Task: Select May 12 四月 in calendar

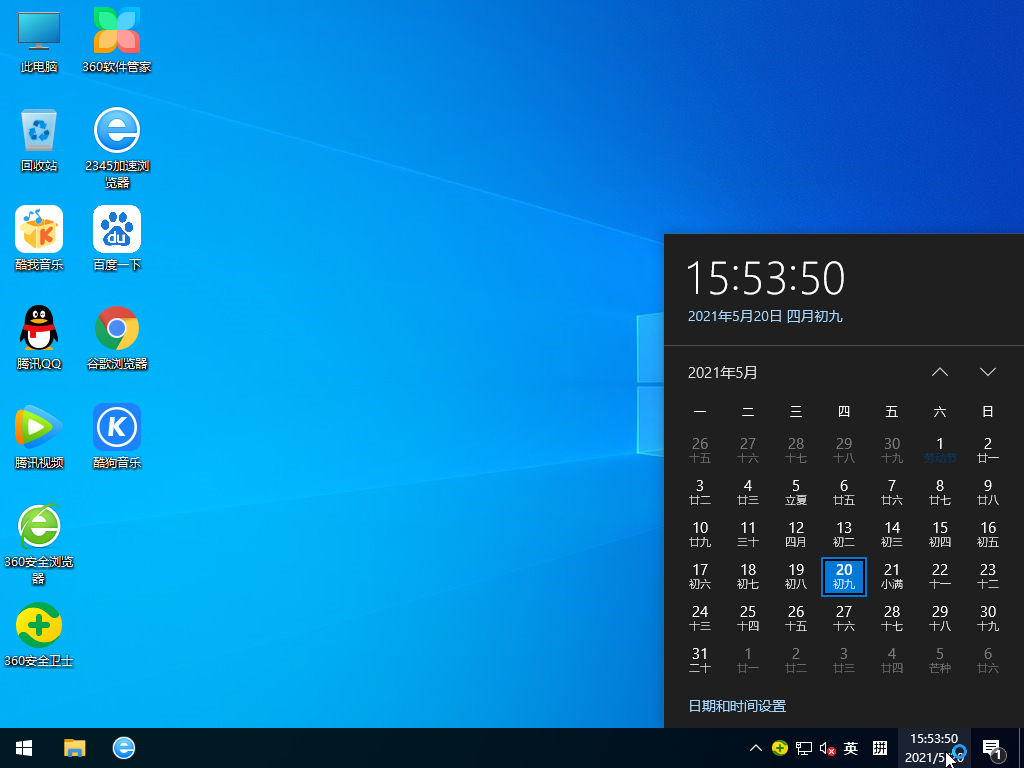Action: click(x=795, y=534)
